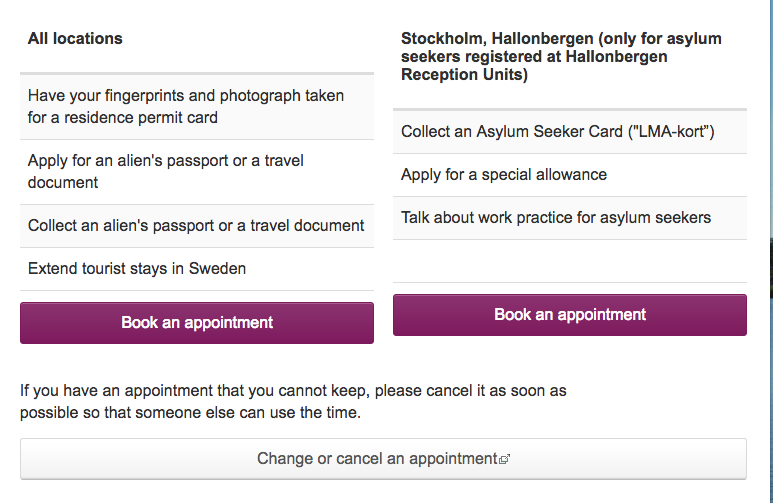The height and width of the screenshot is (503, 773).
Task: Book an appointment for All locations
Action: pos(197,323)
